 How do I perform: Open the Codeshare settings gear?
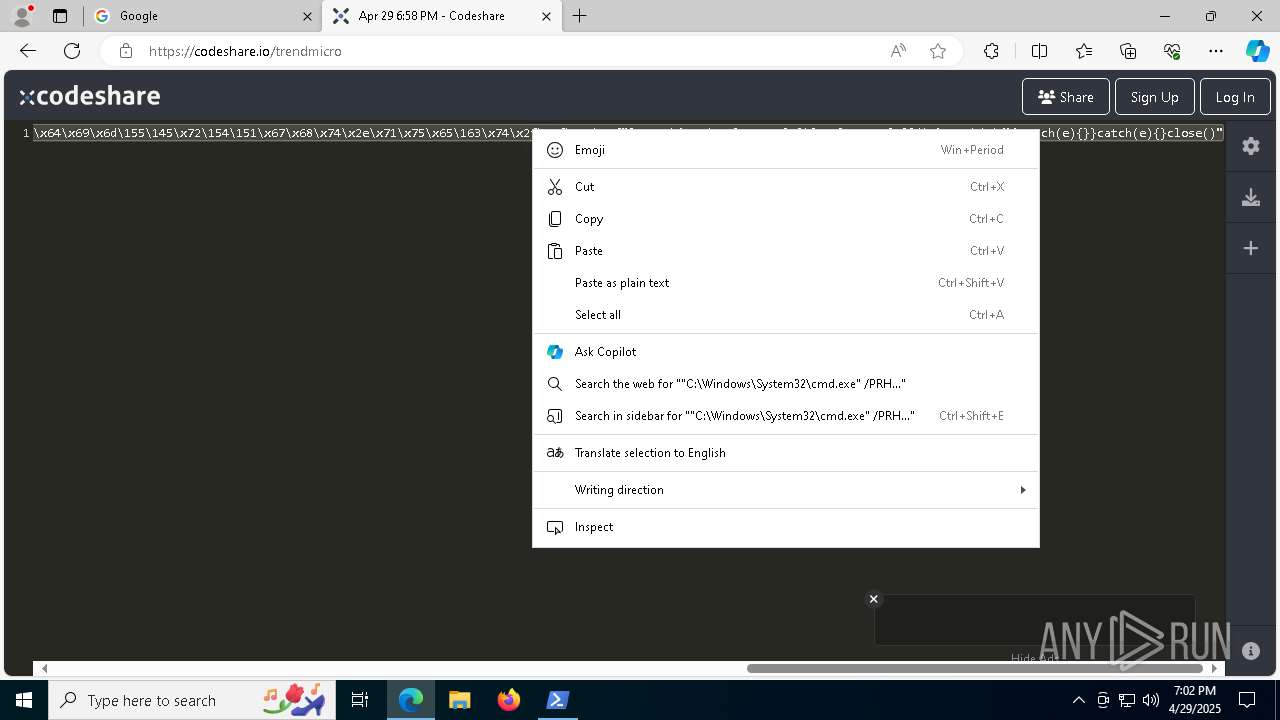(1251, 146)
